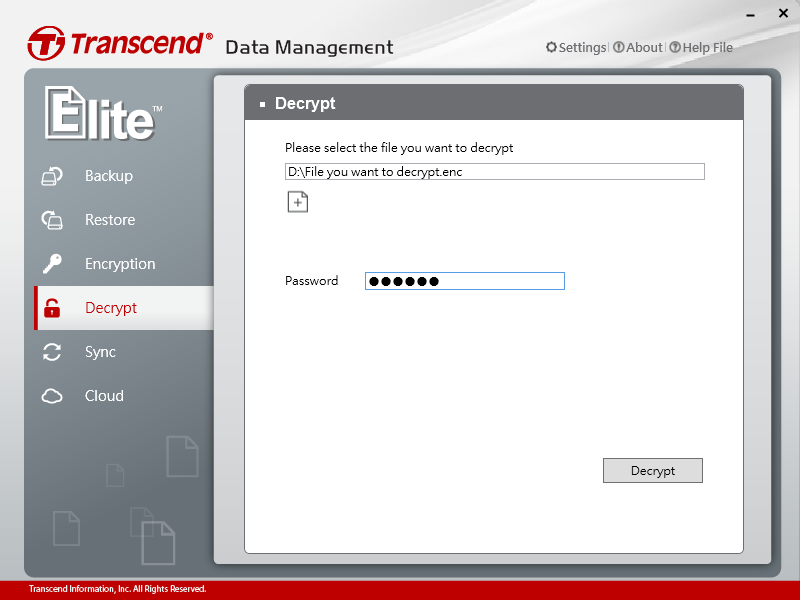Screen dimensions: 800x600
Task: Click the Settings gear icon
Action: tap(551, 47)
